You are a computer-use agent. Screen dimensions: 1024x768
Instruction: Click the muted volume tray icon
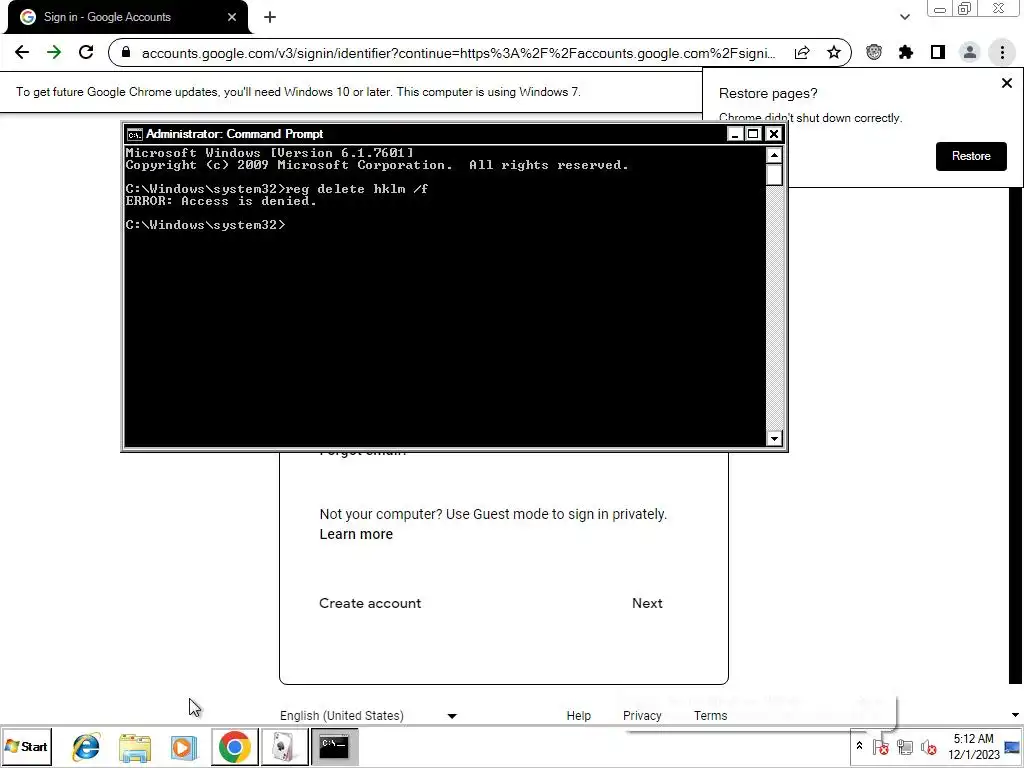click(x=928, y=746)
